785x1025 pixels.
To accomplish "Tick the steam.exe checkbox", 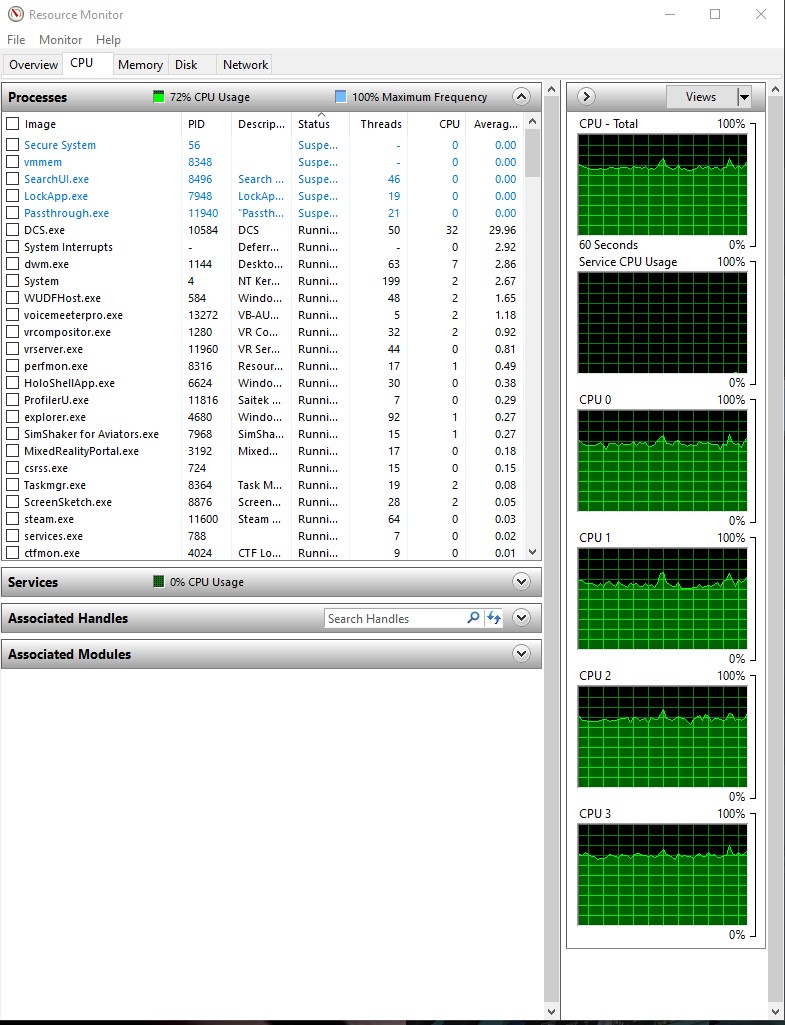I will click(12, 519).
